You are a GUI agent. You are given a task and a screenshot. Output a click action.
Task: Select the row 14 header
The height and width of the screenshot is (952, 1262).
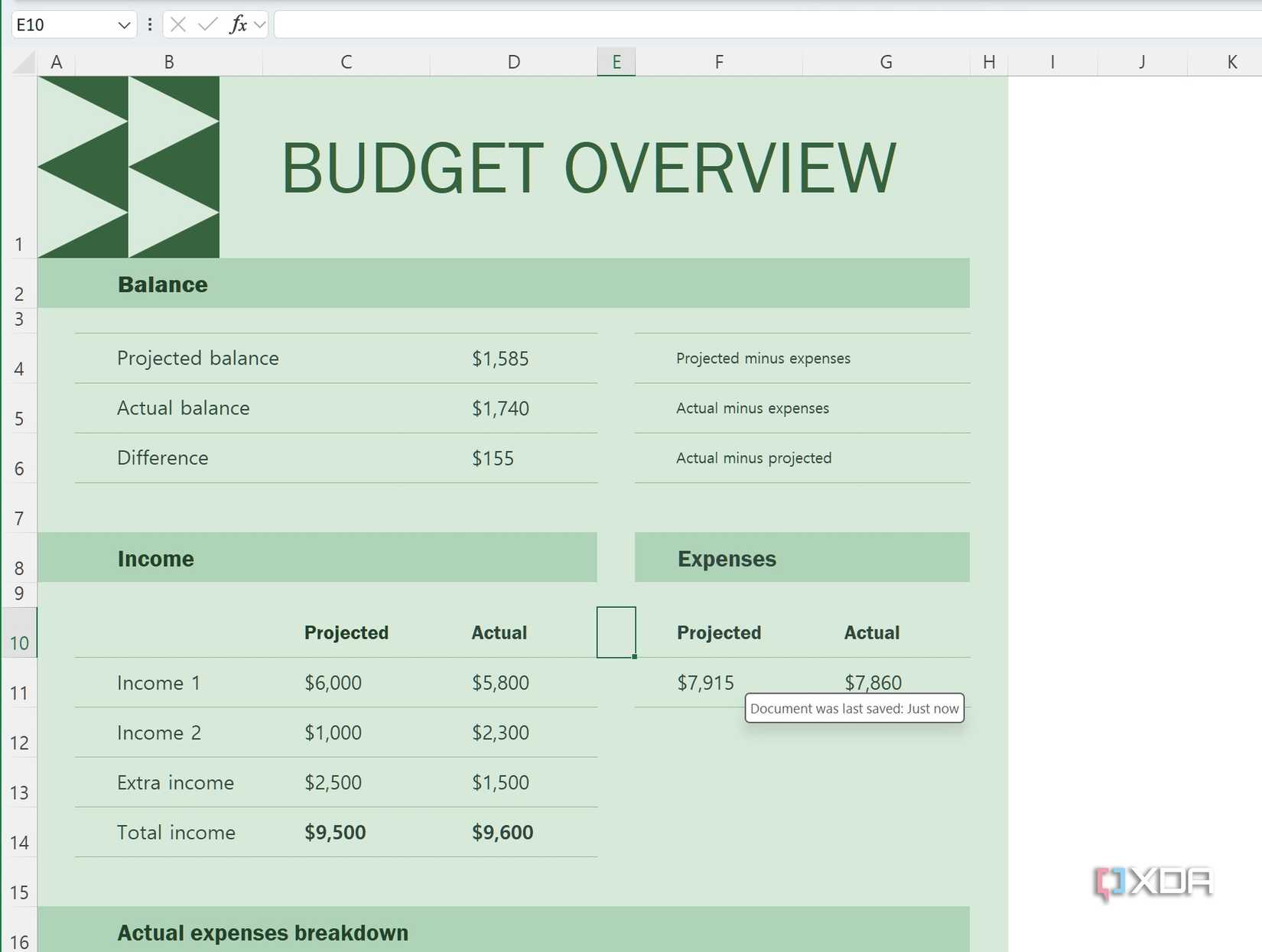(x=19, y=842)
